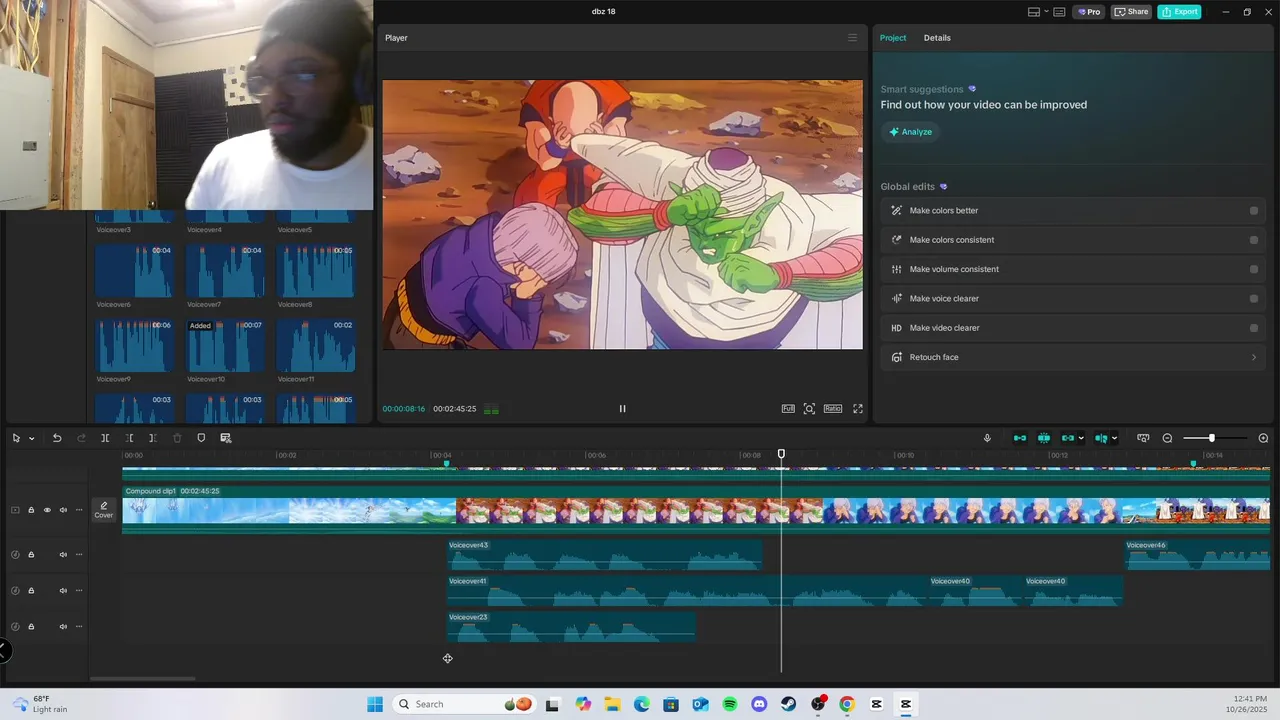Image resolution: width=1280 pixels, height=720 pixels.
Task: Click the delete-right trim icon
Action: point(152,438)
